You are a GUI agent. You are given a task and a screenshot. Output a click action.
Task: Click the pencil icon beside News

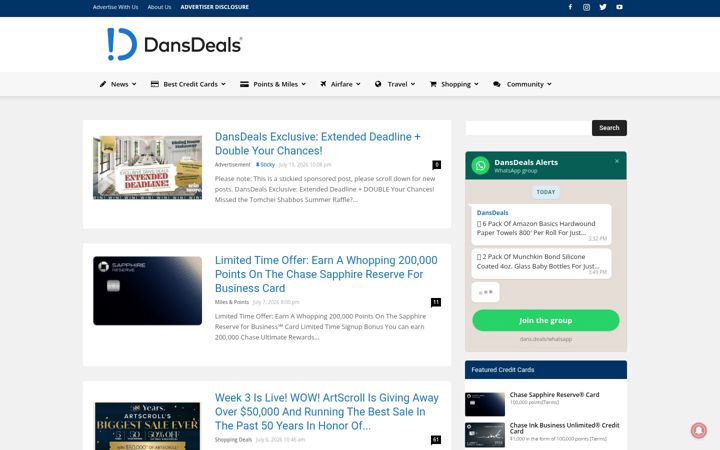pyautogui.click(x=103, y=84)
